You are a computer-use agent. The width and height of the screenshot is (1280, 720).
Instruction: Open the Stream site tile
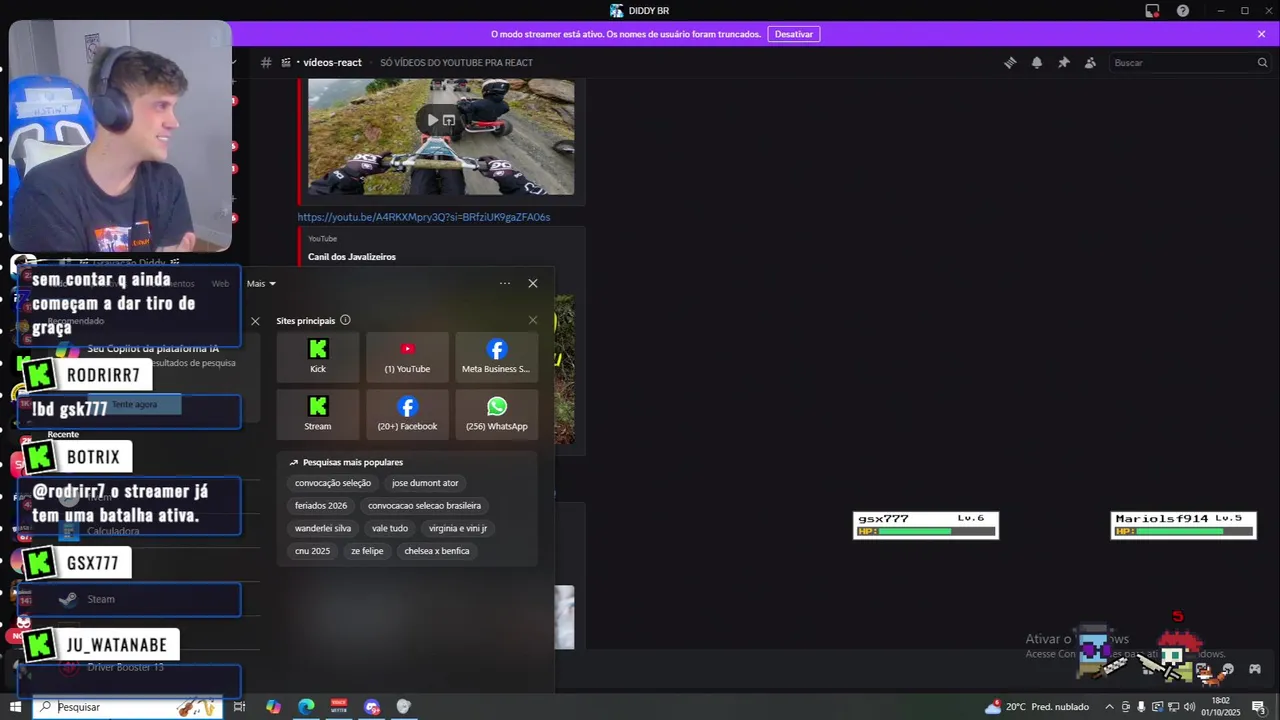pos(318,414)
